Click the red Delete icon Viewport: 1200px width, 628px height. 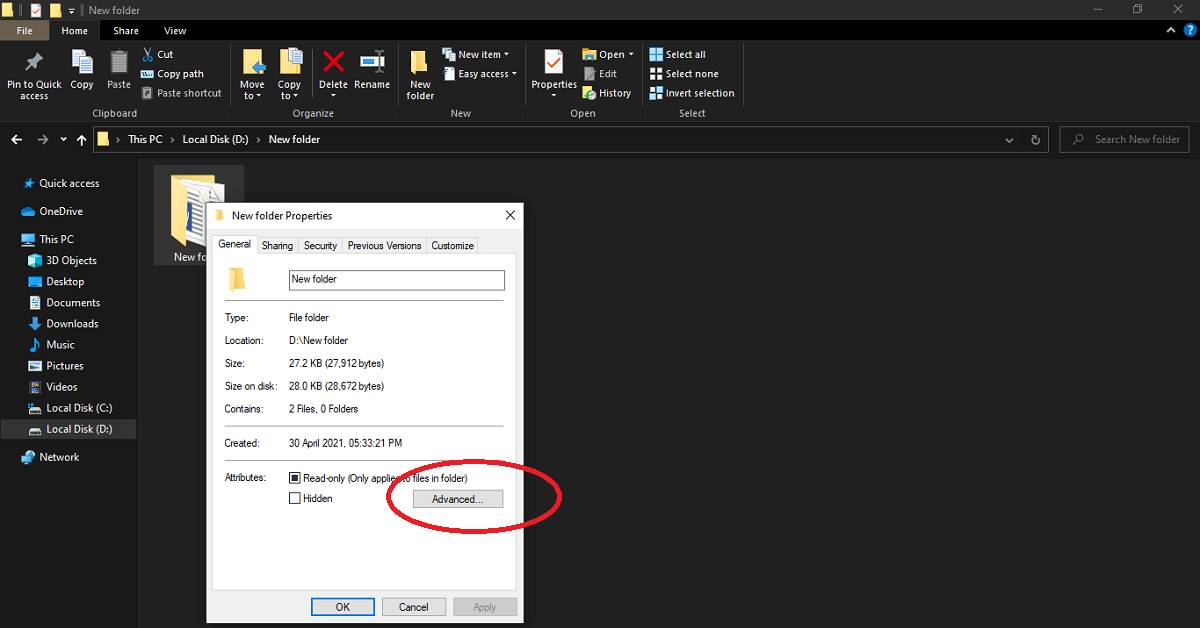coord(333,63)
